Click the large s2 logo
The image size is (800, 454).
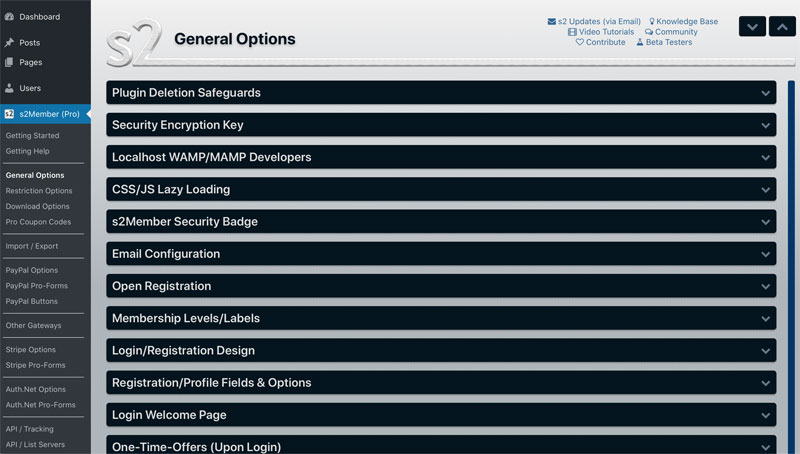pos(134,43)
